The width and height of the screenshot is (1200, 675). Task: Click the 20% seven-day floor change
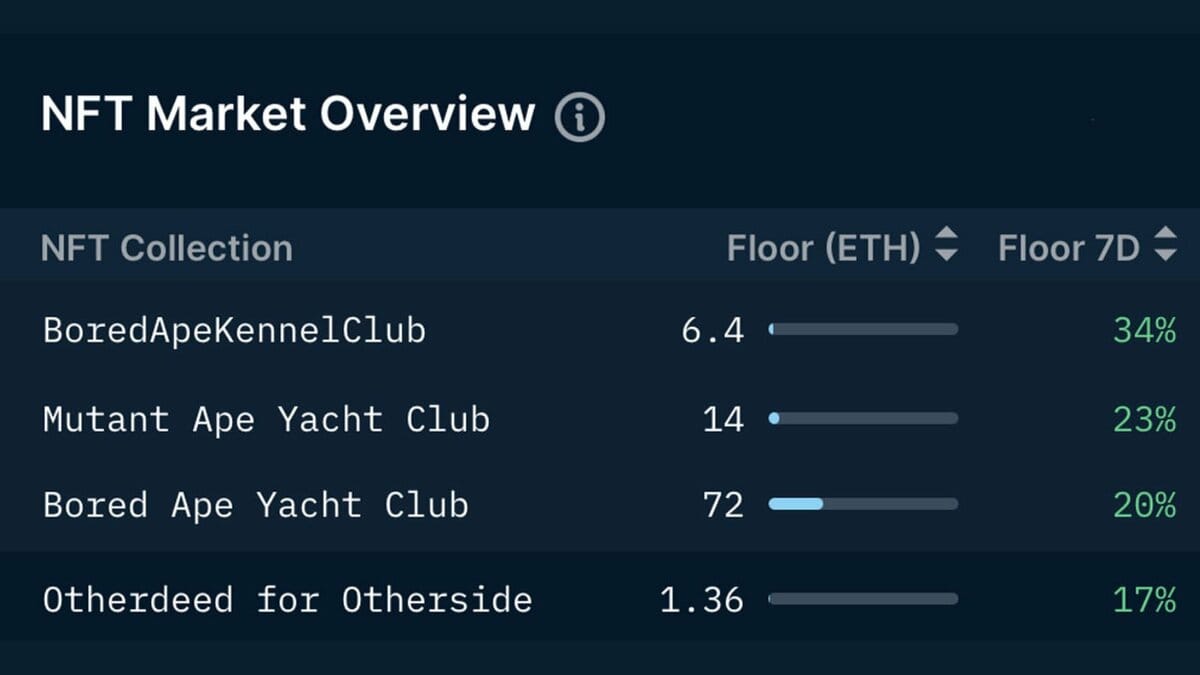(1144, 505)
